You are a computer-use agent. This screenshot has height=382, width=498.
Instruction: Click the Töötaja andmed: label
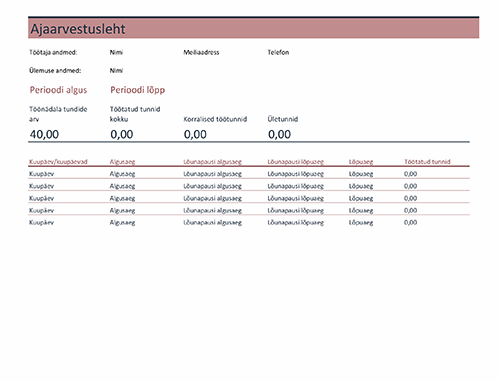53,52
